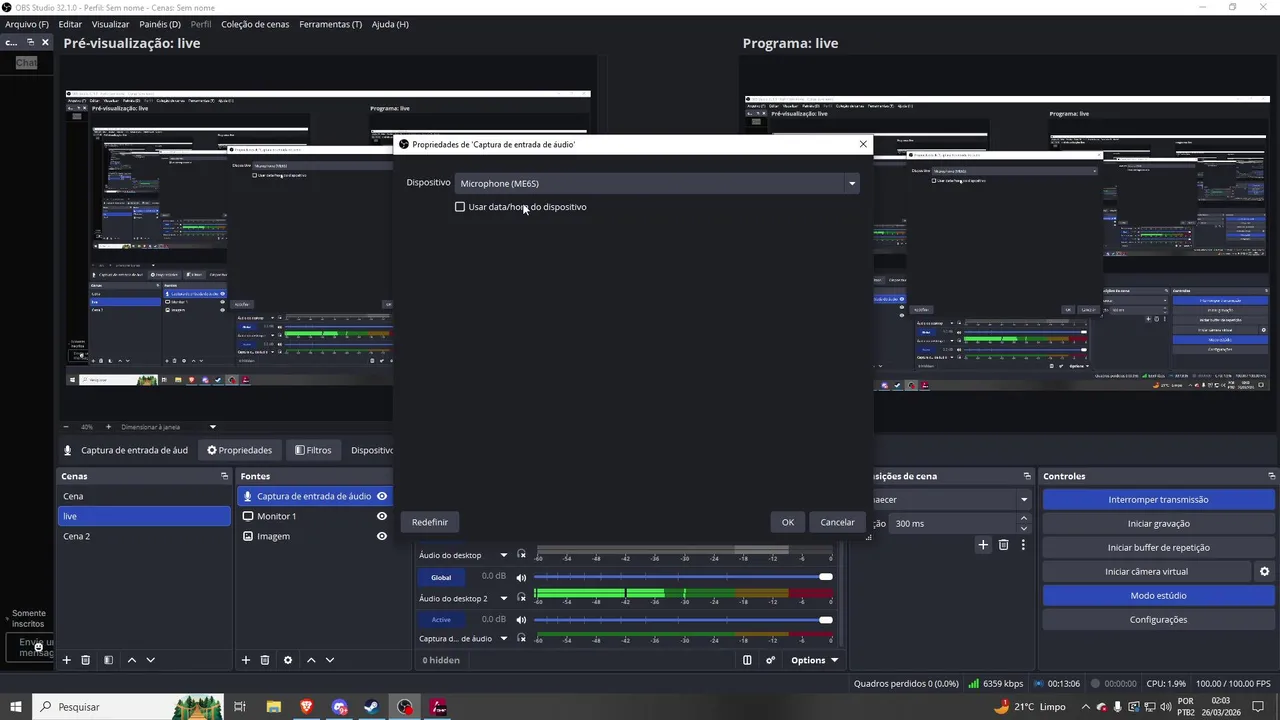This screenshot has width=1280, height=720.
Task: Open the Captura de áudio dropdown arrow
Action: pyautogui.click(x=504, y=638)
